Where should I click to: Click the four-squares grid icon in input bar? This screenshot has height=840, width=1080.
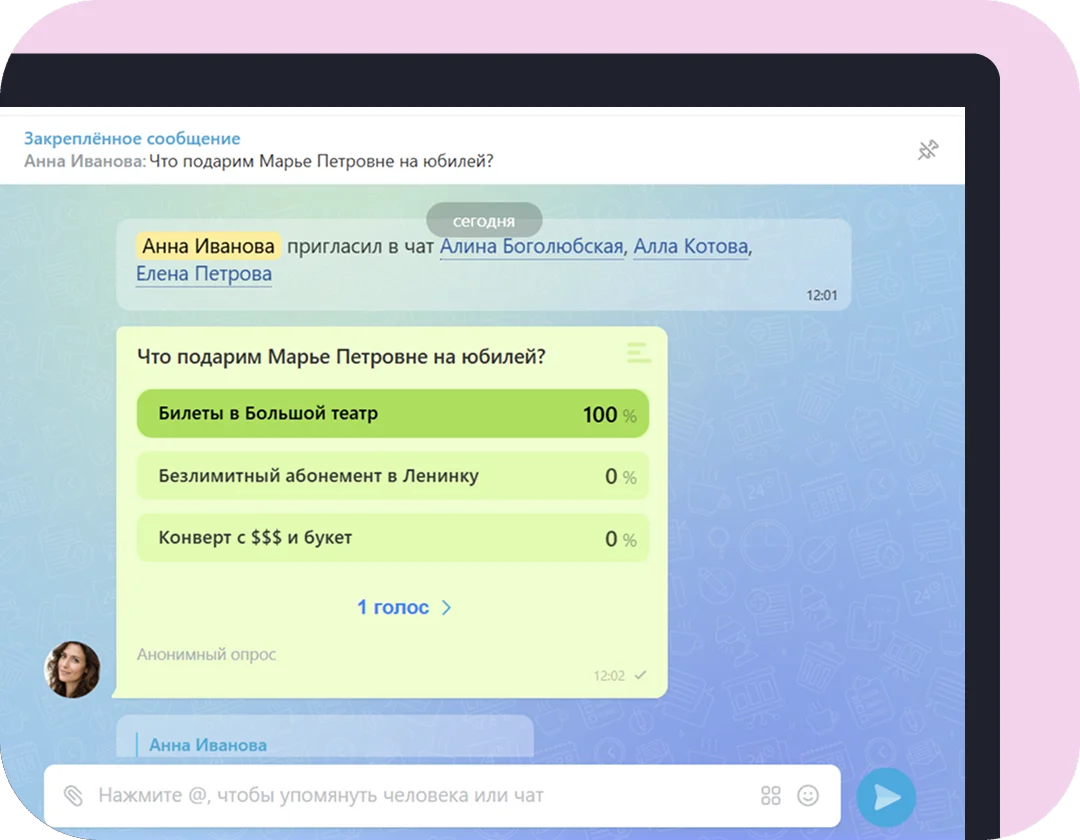click(770, 796)
